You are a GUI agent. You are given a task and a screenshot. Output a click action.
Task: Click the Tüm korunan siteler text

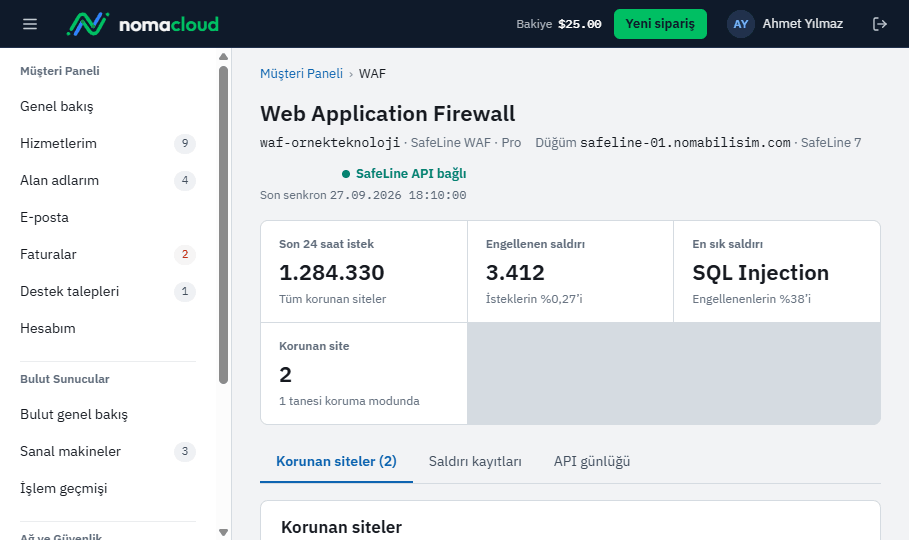tap(332, 299)
